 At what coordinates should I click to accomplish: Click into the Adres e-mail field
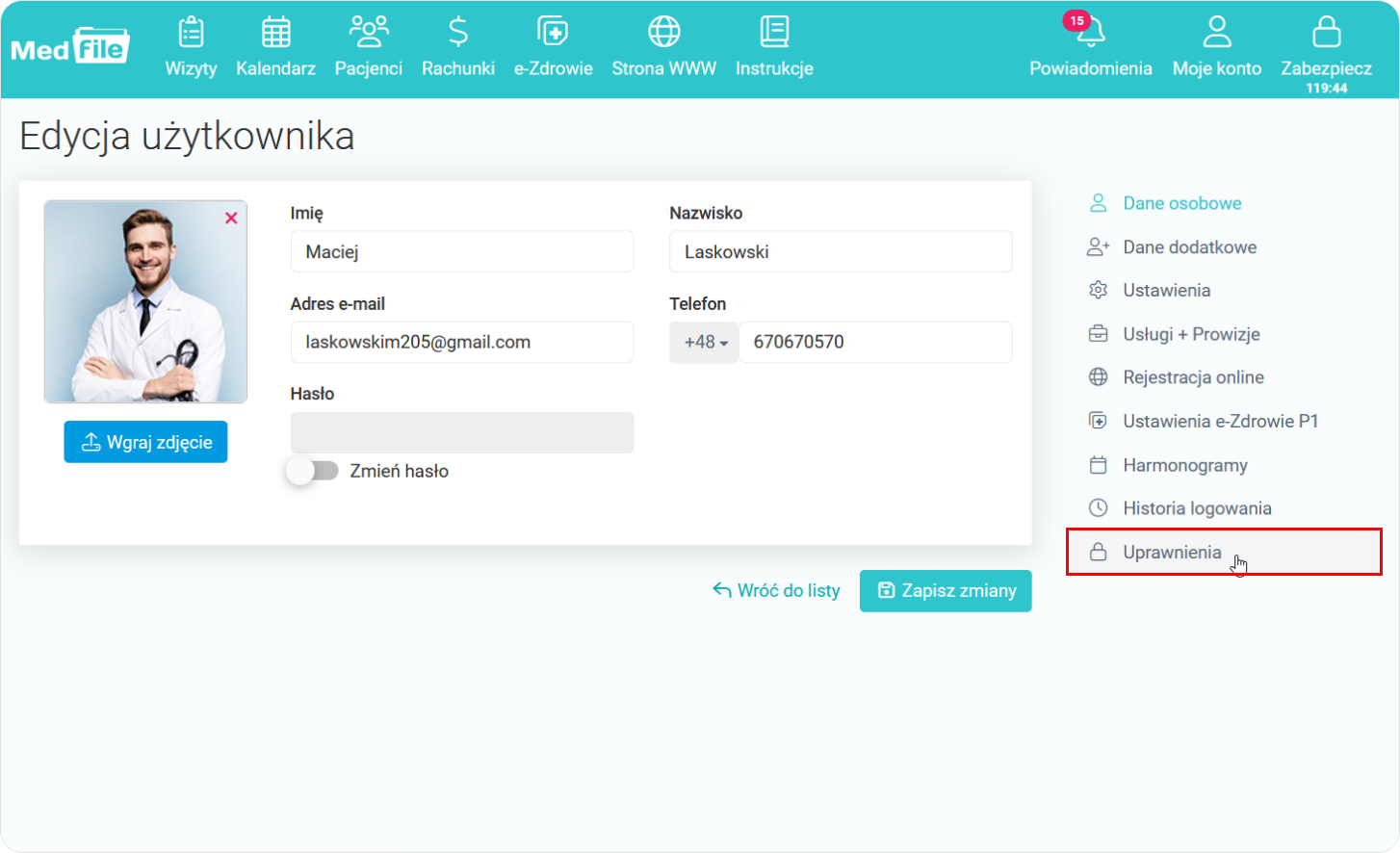tap(461, 343)
